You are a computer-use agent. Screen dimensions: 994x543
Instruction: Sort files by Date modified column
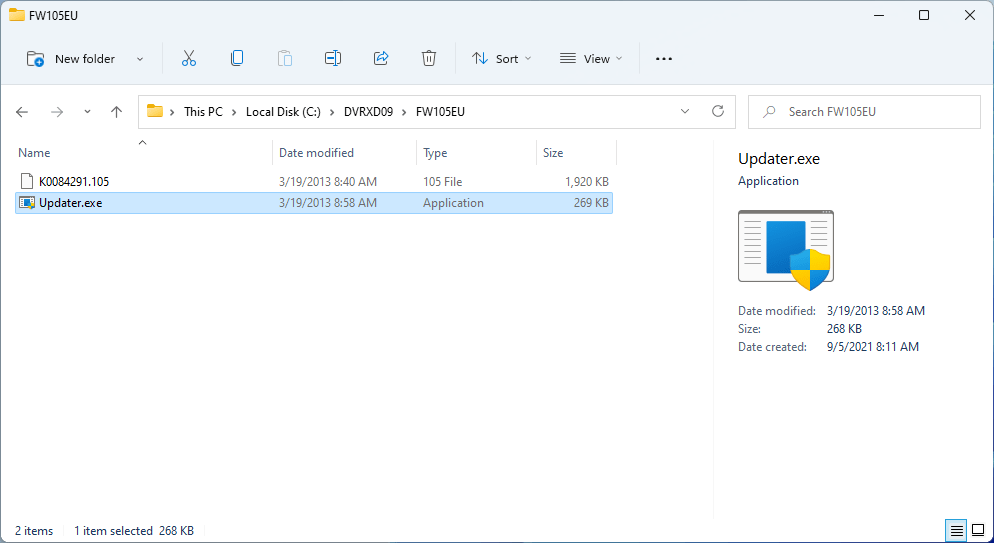click(317, 153)
